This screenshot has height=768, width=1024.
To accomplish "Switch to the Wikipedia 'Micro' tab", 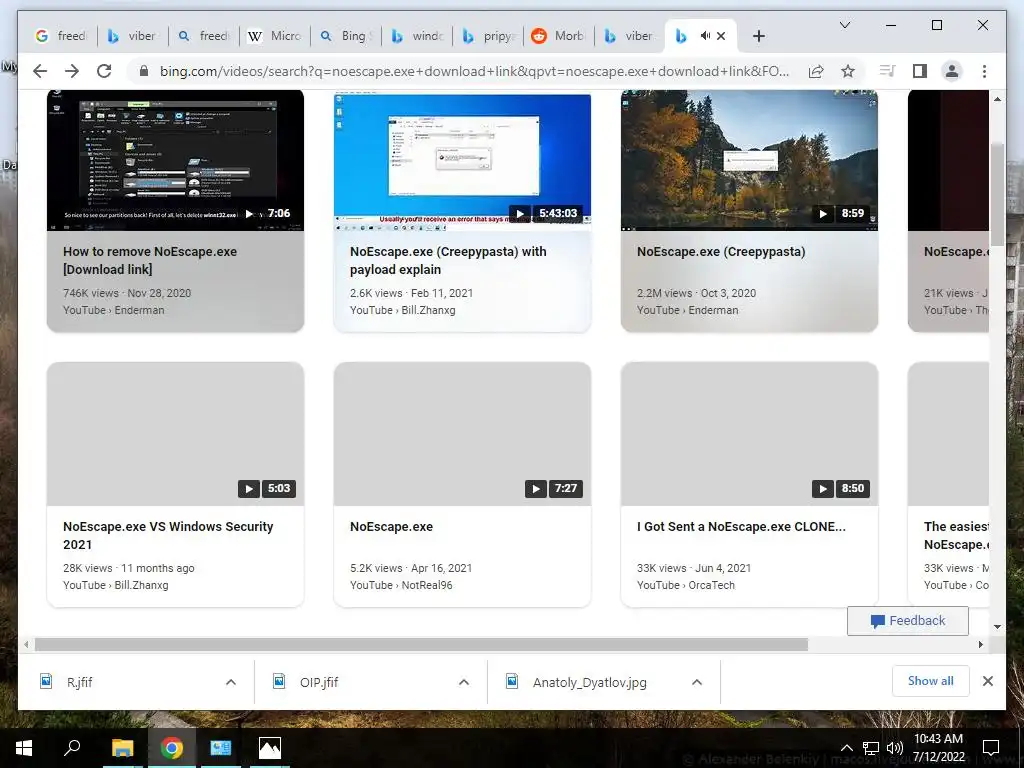I will (x=275, y=36).
